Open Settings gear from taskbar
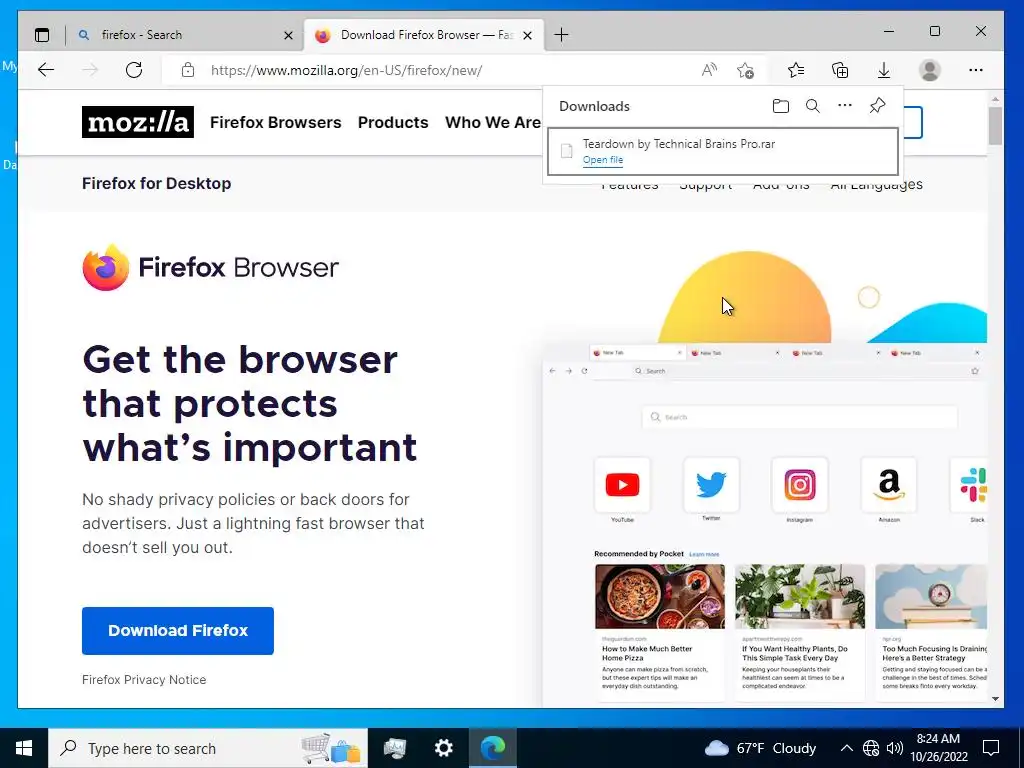The image size is (1024, 768). 443,748
